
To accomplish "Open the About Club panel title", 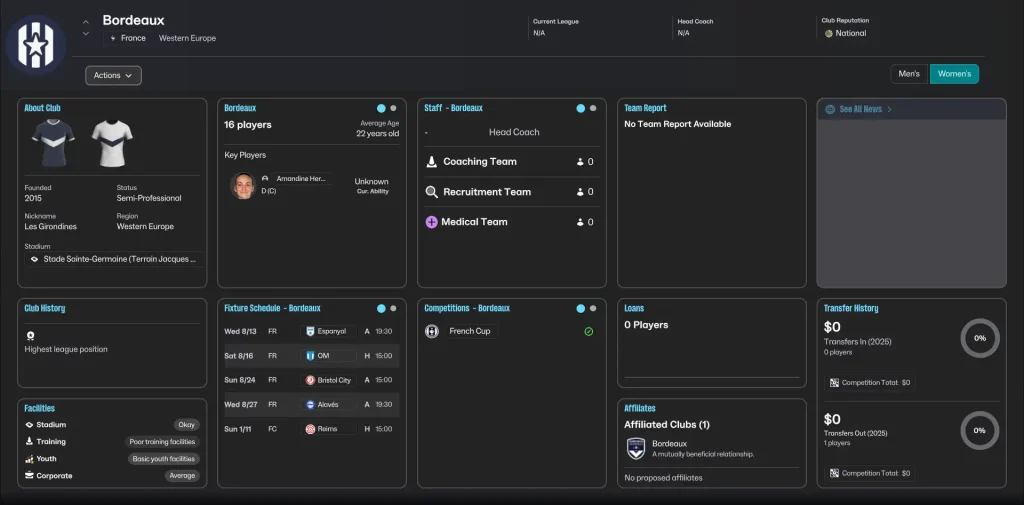I will (x=42, y=108).
